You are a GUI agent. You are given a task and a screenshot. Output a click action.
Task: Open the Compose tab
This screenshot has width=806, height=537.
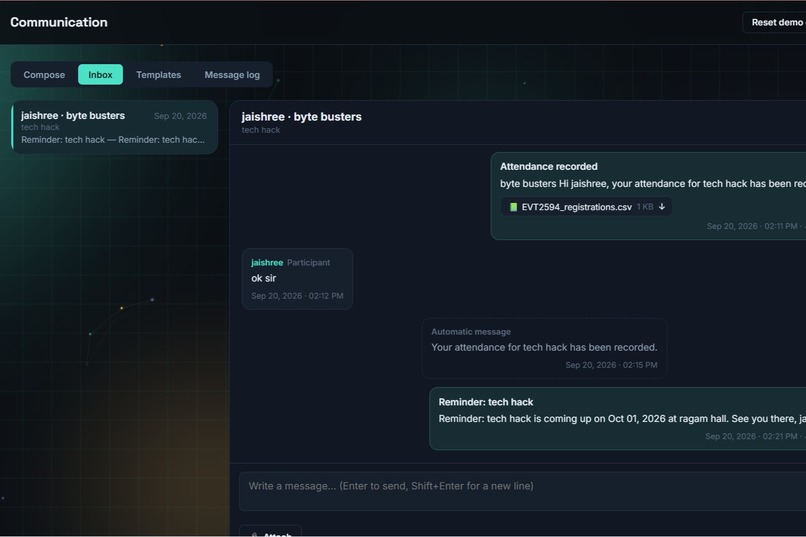click(44, 75)
